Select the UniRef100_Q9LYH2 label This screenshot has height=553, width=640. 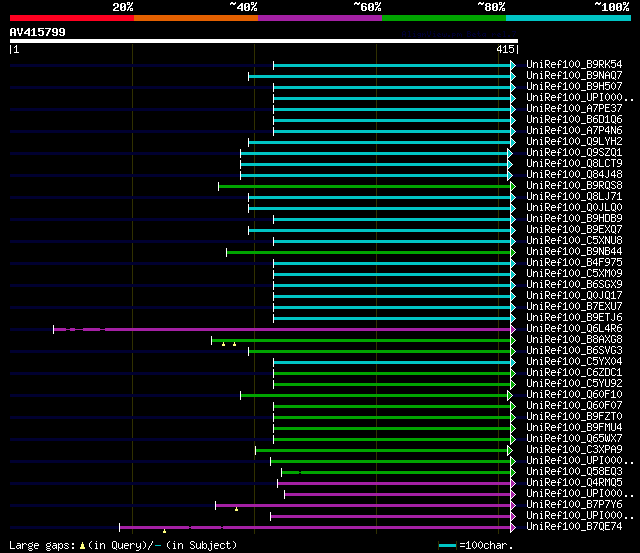574,142
